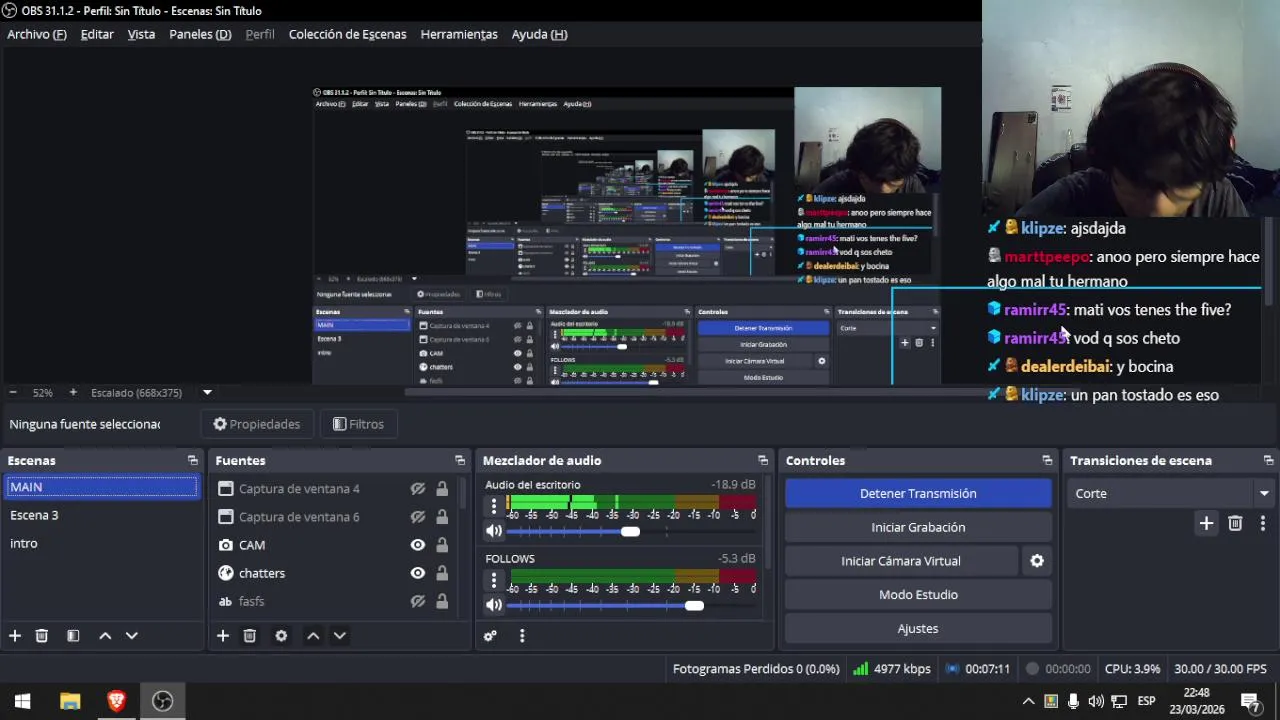The height and width of the screenshot is (720, 1280).
Task: Show Captura de ventana 4 source
Action: pos(418,489)
